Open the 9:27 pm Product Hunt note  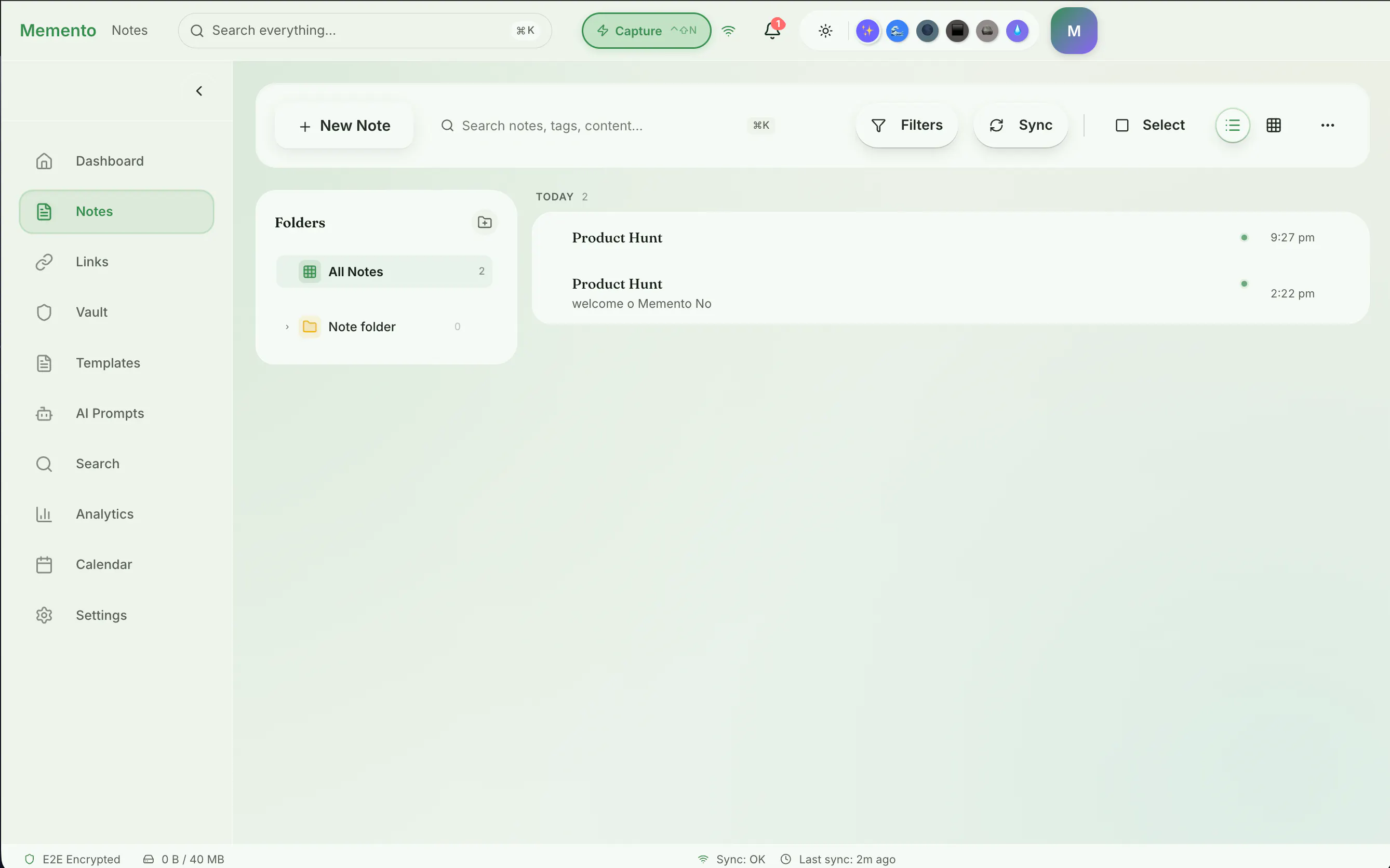[951, 238]
